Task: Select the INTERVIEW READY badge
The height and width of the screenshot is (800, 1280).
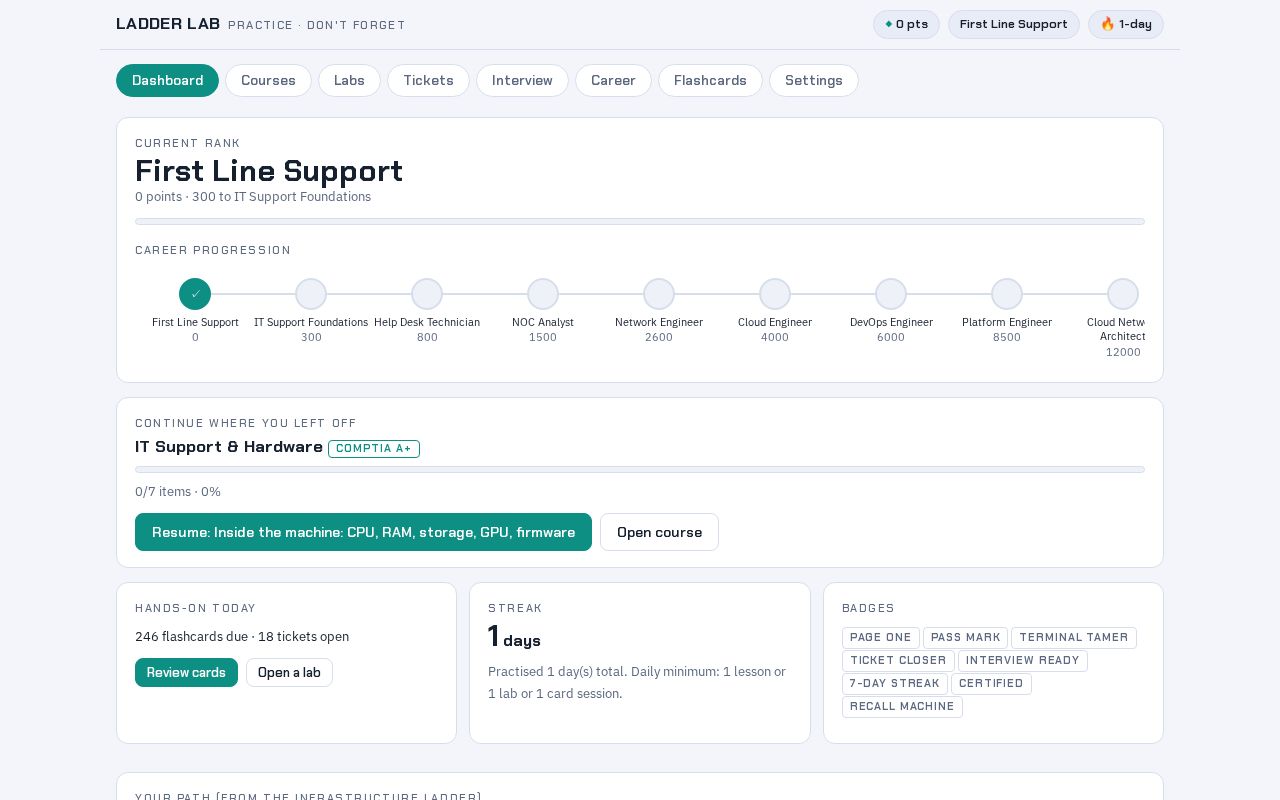Action: [1023, 661]
